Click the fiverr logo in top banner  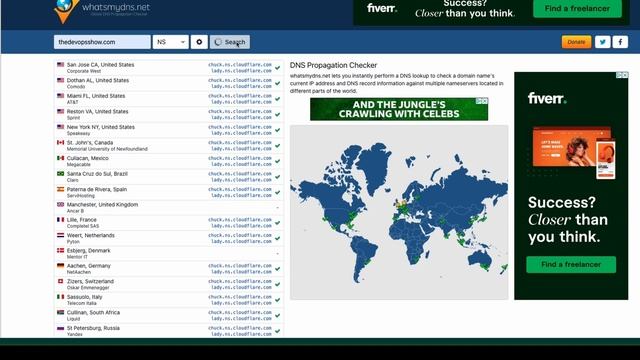point(382,8)
